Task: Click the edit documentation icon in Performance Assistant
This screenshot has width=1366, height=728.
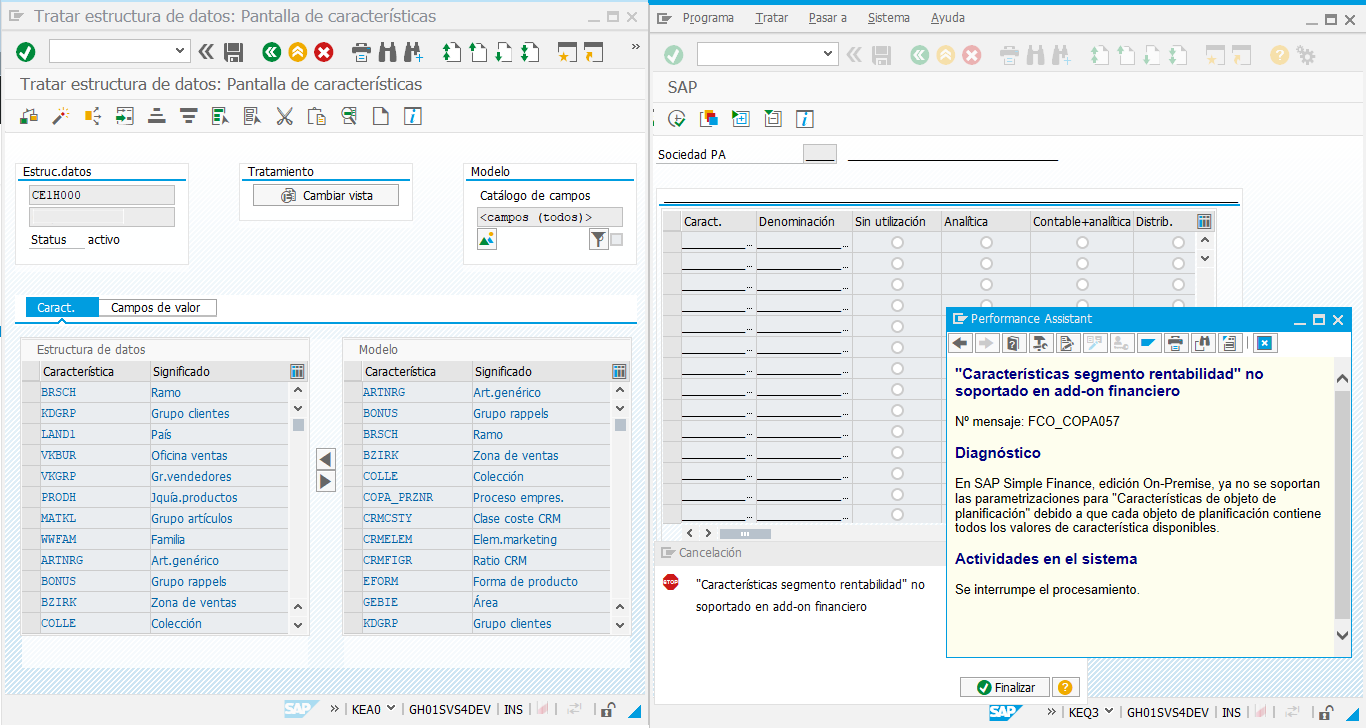Action: coord(1066,343)
